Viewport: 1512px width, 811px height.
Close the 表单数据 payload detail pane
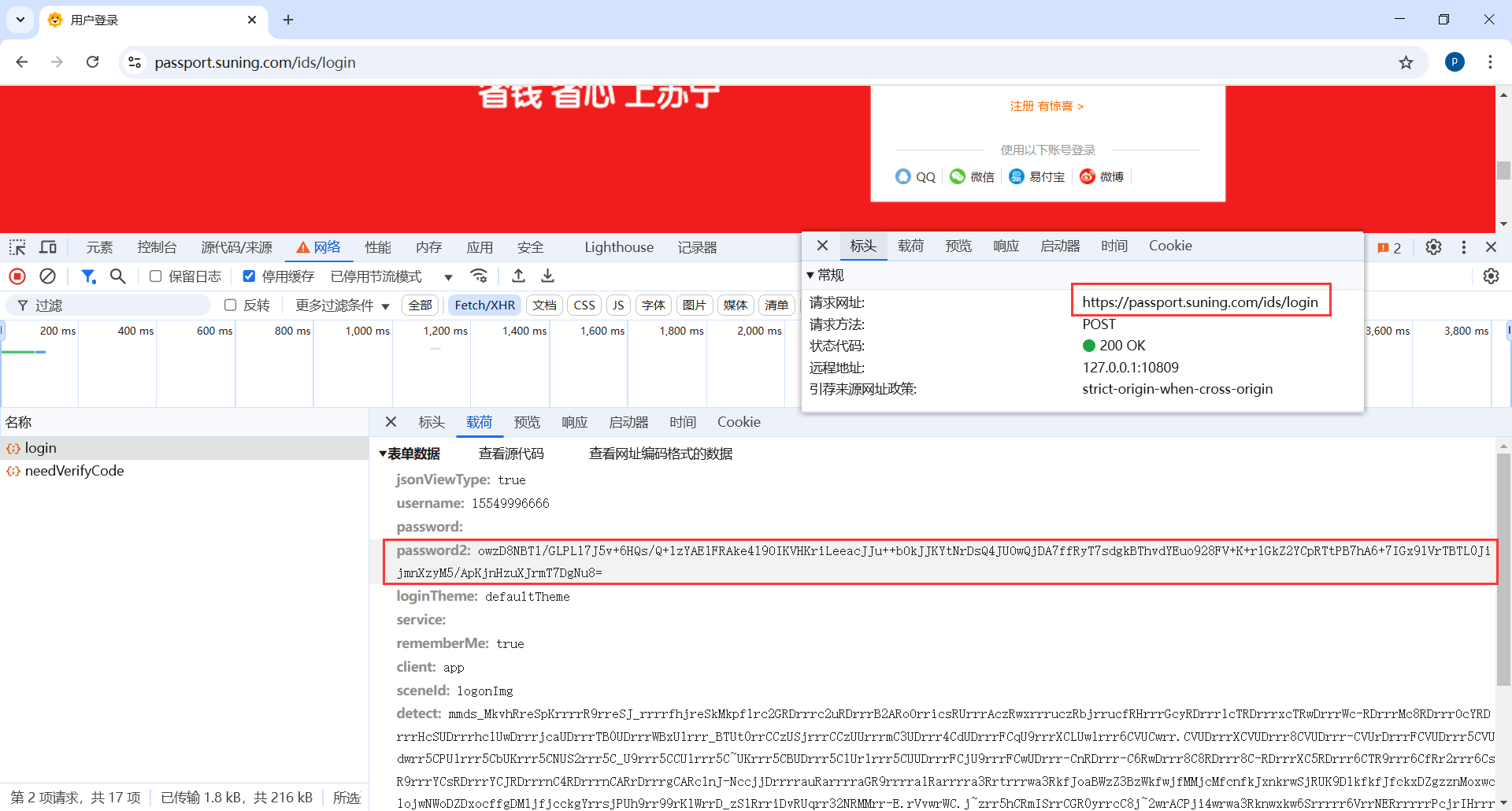(391, 422)
